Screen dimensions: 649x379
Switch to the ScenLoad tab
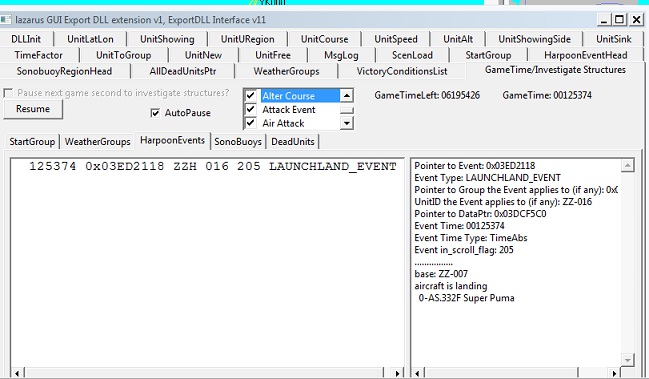coord(412,55)
